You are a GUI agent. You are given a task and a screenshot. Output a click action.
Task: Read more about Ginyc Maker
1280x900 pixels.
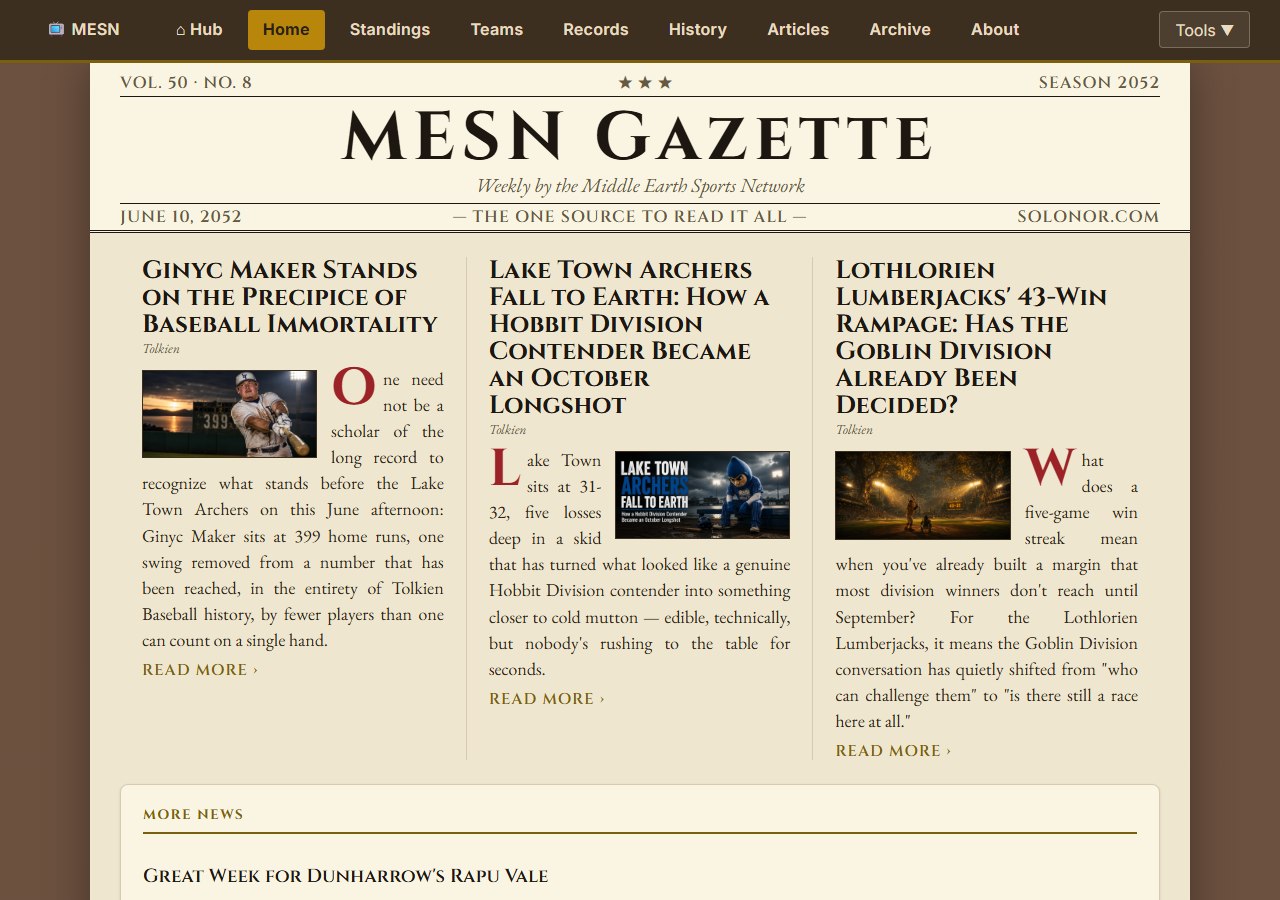(x=200, y=670)
